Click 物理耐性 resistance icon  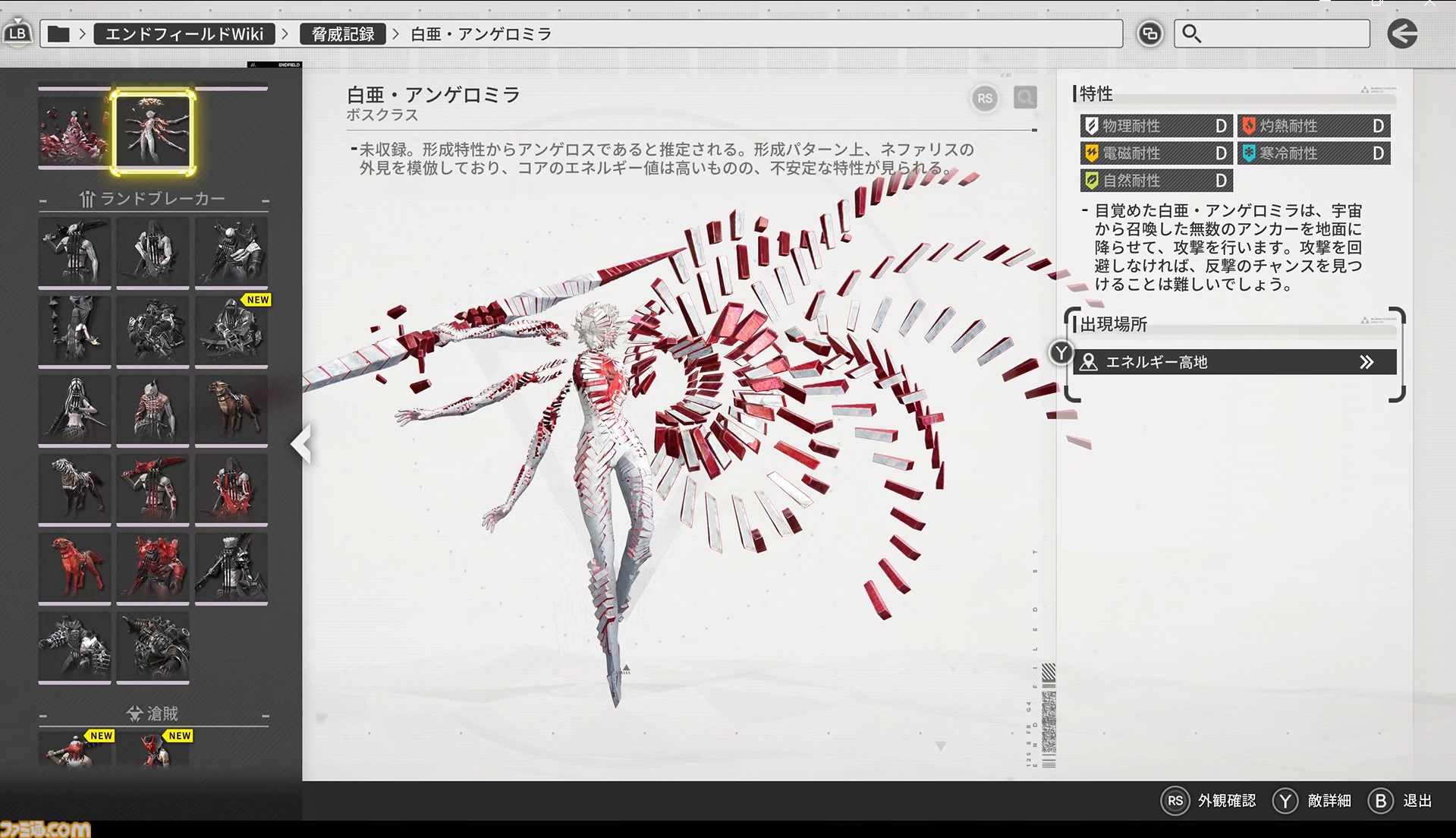1091,126
